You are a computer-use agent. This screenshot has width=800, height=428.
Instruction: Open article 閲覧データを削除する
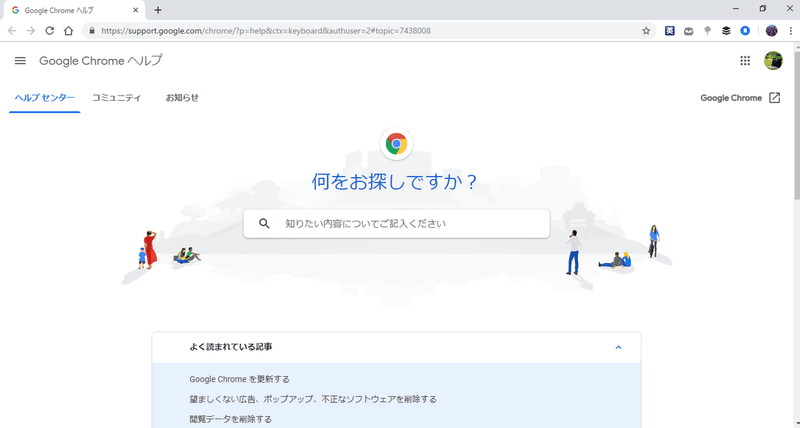(x=231, y=419)
